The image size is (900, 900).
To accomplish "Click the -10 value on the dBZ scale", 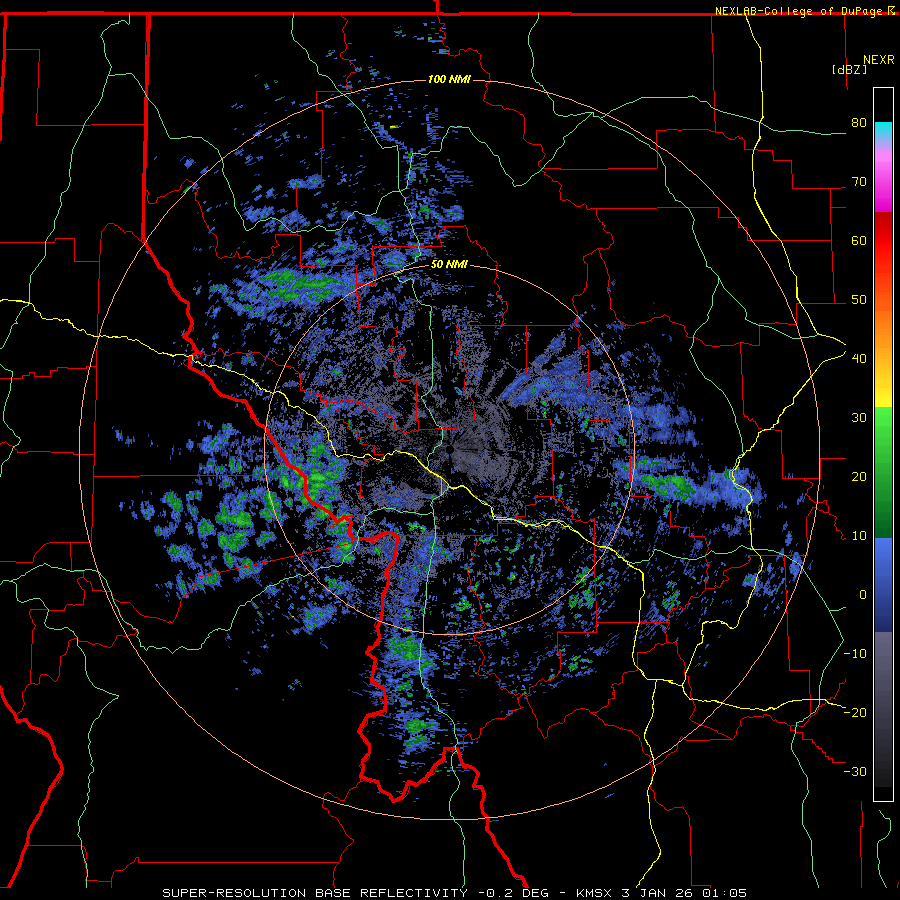I will coord(855,654).
